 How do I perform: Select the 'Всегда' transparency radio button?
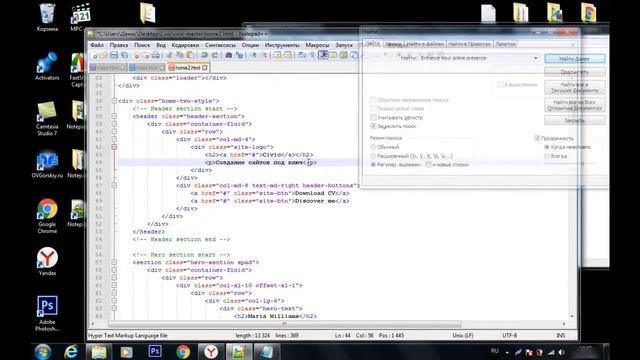click(x=547, y=156)
